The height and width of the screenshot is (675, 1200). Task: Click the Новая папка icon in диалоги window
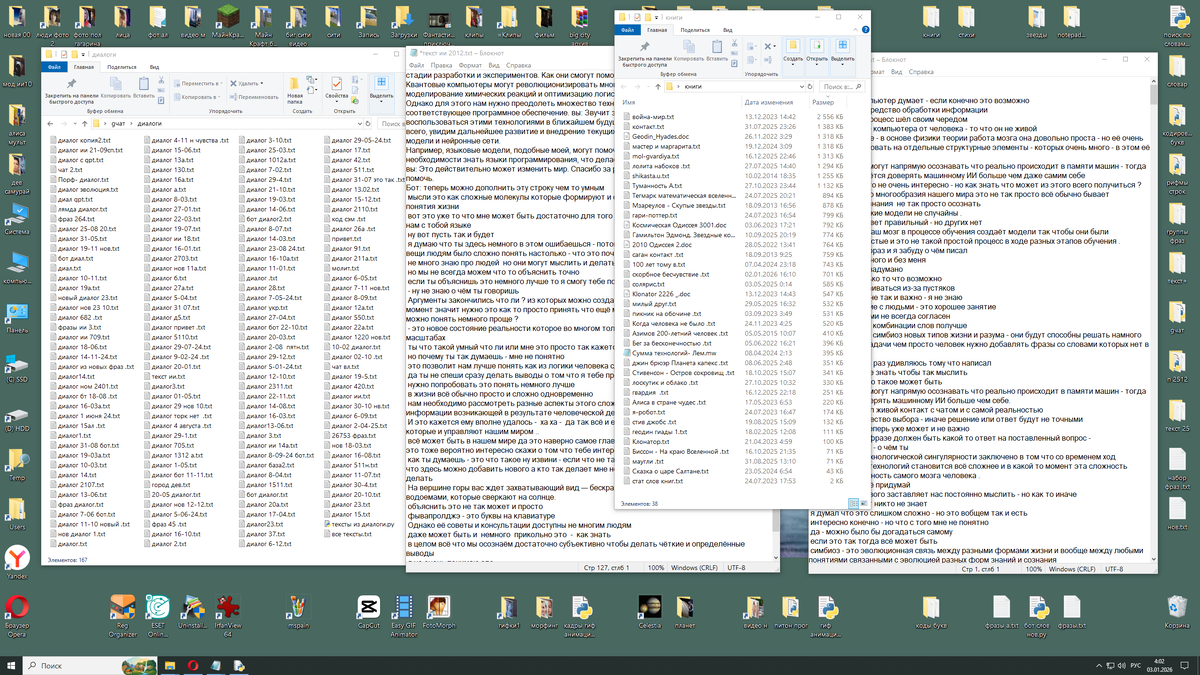tap(295, 84)
